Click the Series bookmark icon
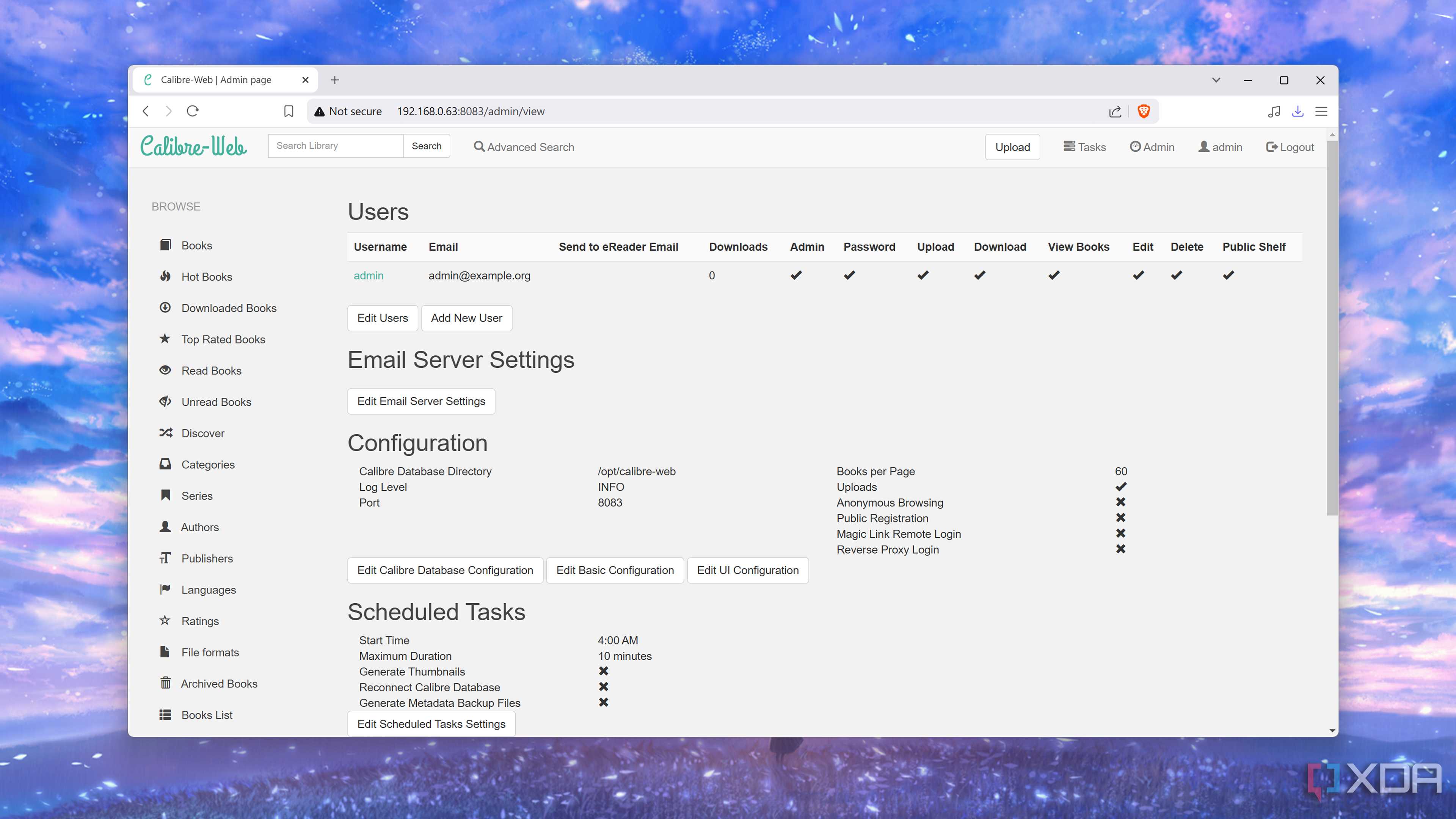 165,495
